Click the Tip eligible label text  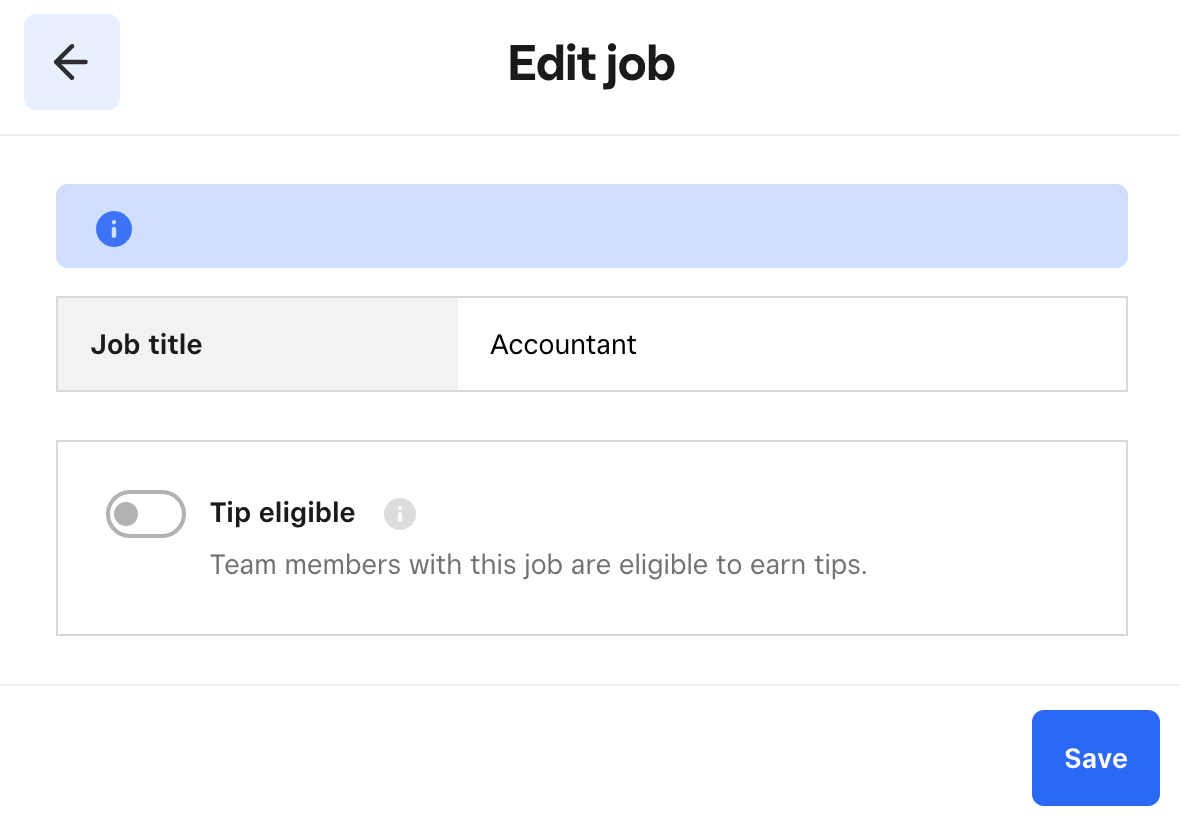coord(282,512)
